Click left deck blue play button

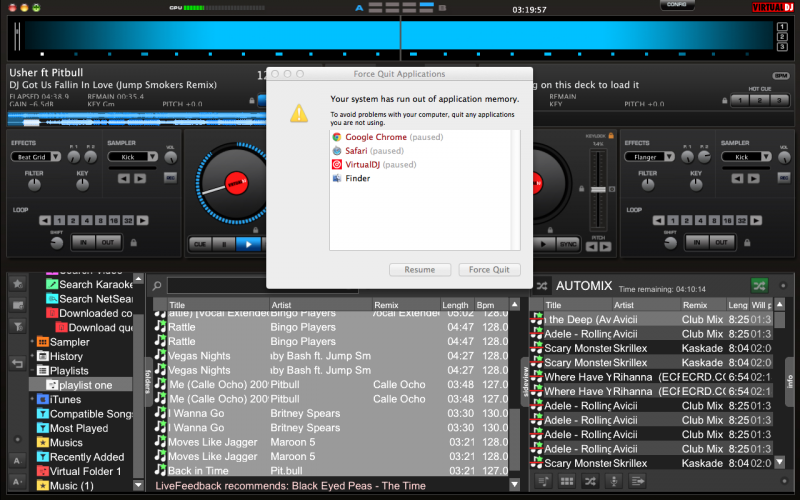click(248, 244)
